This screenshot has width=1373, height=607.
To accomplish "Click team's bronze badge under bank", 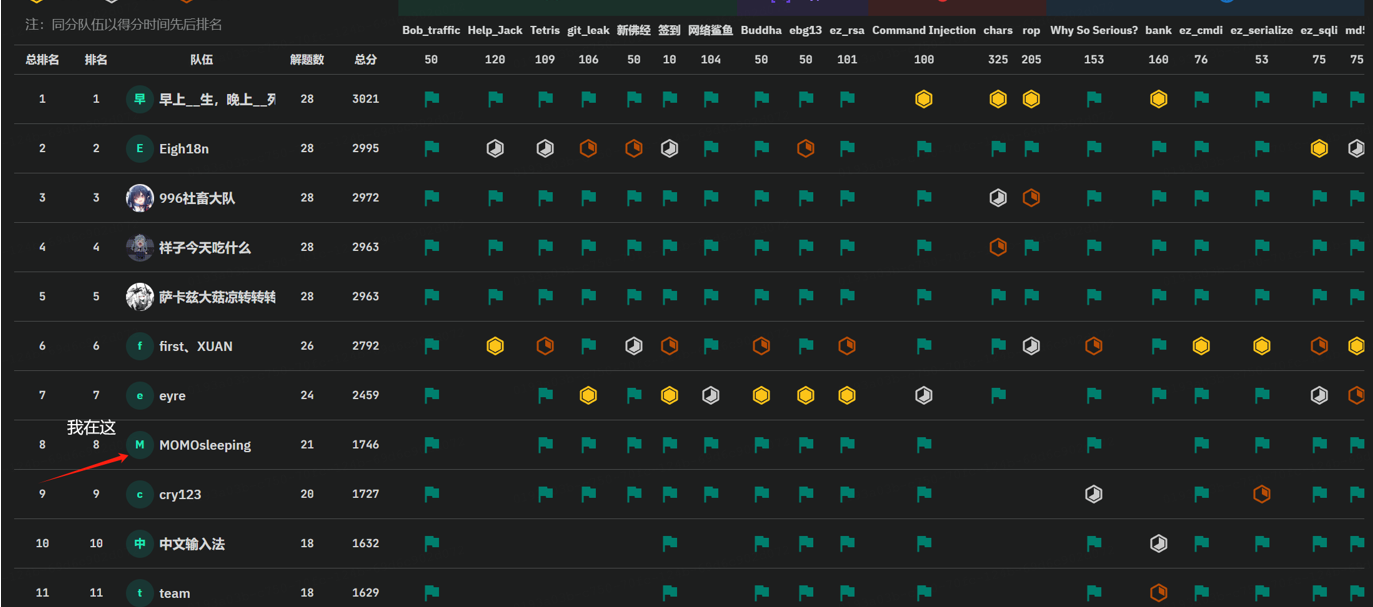I will [1158, 592].
